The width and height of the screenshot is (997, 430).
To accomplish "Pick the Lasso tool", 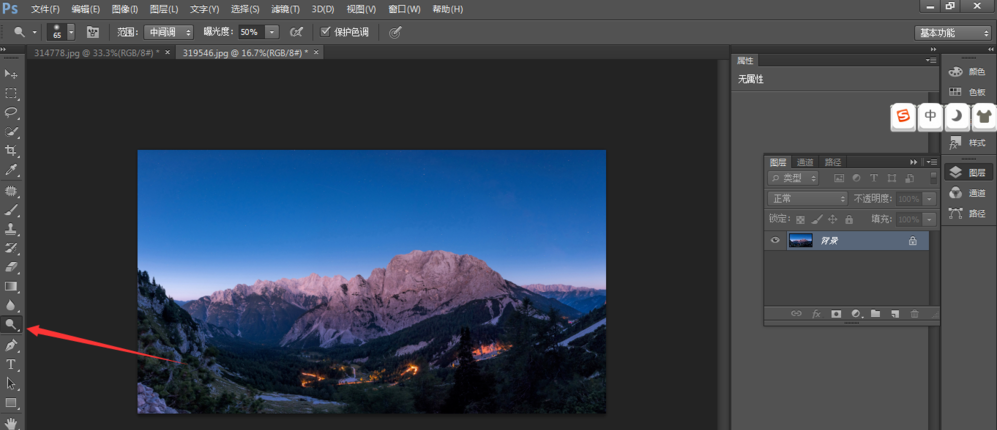I will (x=12, y=112).
